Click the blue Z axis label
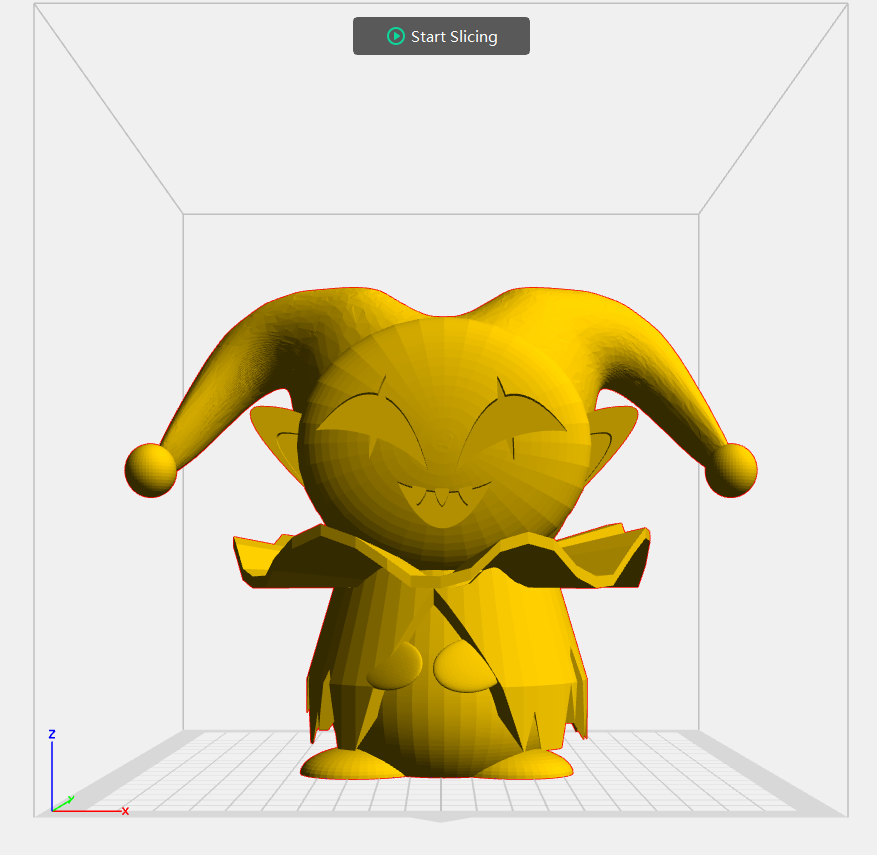 [x=51, y=734]
